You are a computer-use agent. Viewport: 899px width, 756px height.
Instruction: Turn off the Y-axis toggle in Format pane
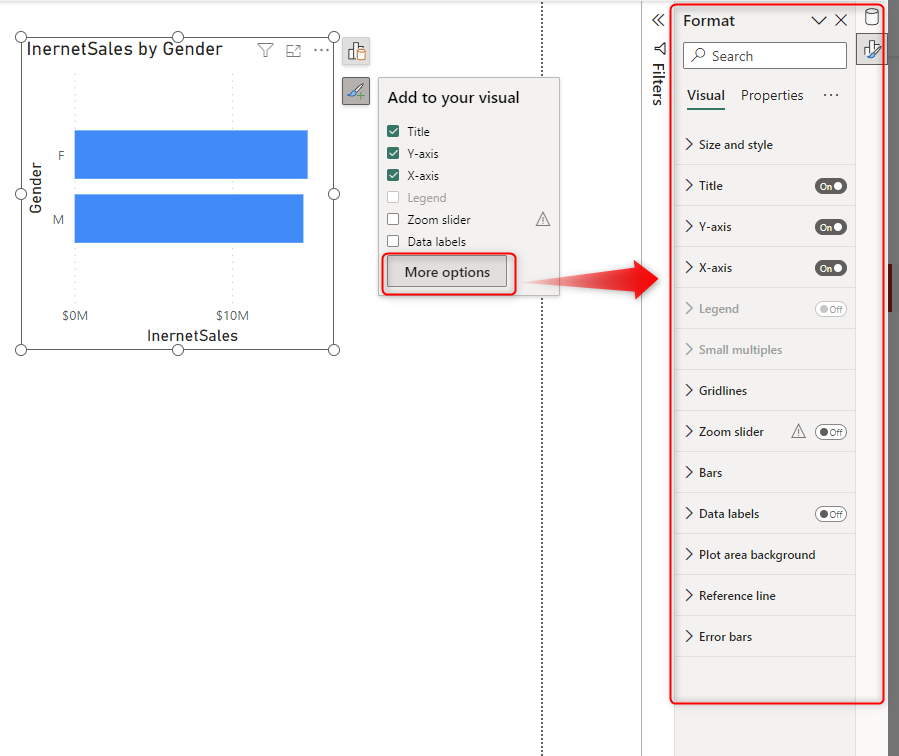[830, 227]
